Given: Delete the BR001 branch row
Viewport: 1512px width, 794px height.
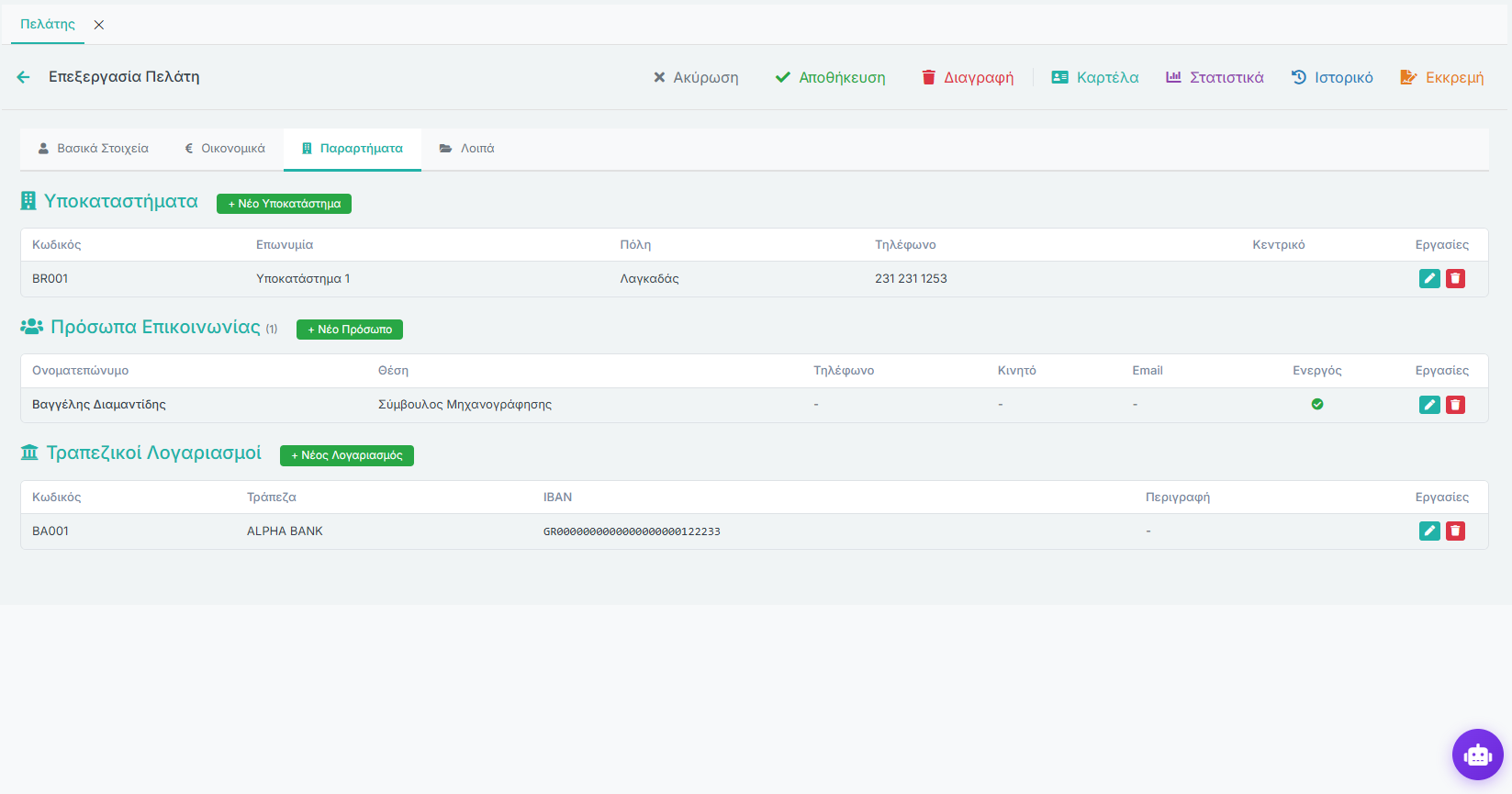Looking at the screenshot, I should 1456,279.
